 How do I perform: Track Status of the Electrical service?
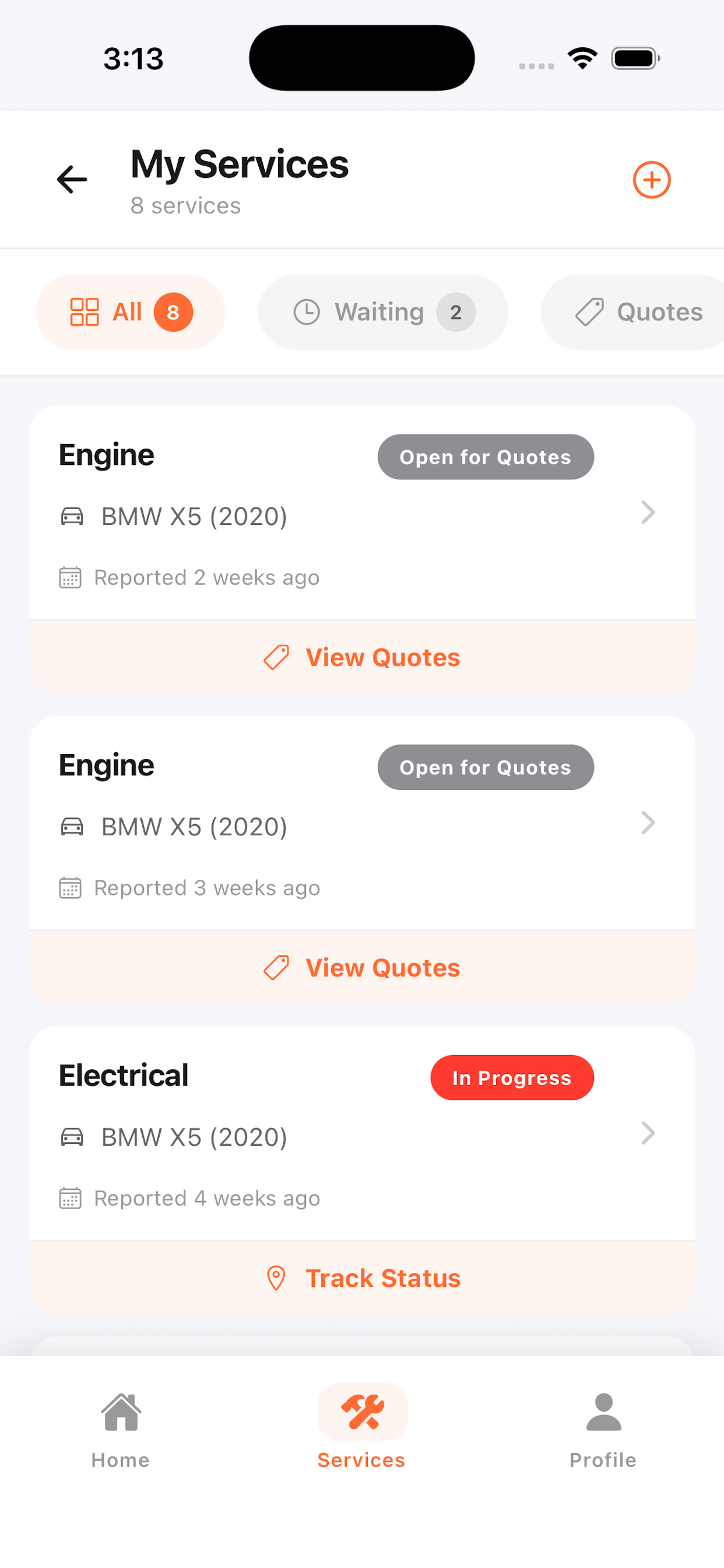coord(362,1277)
